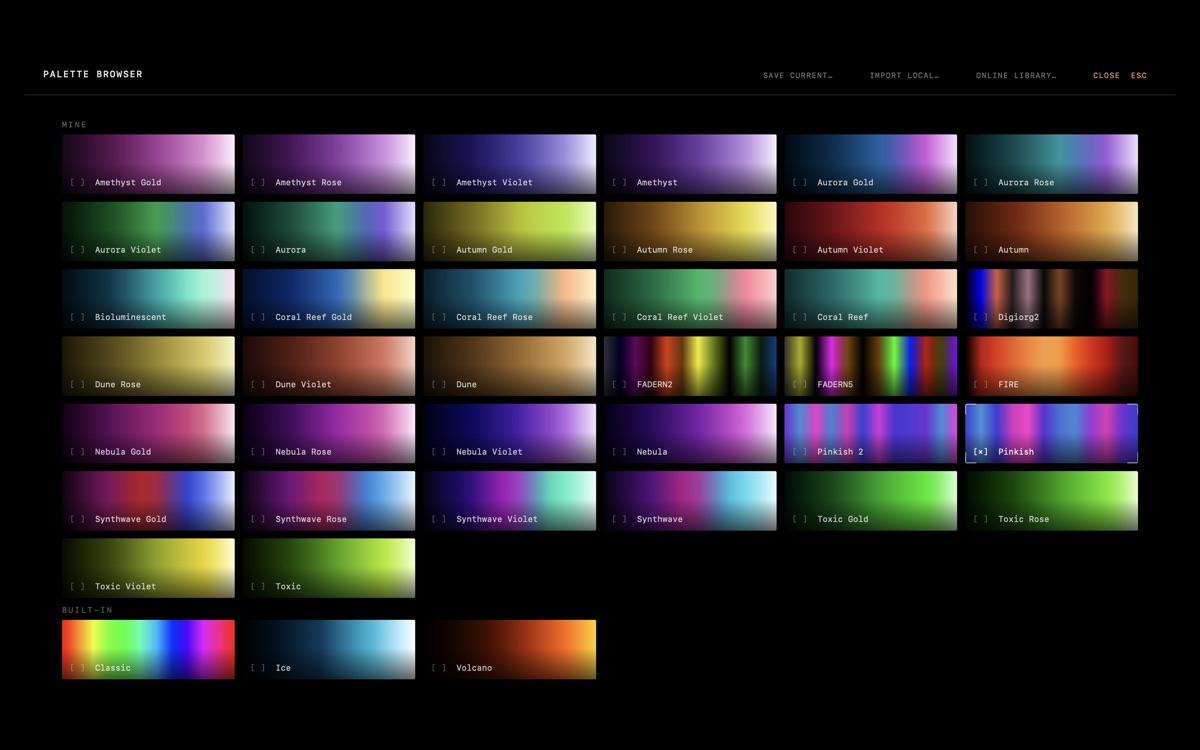This screenshot has width=1200, height=750.
Task: Select the Synthwave Gold palette
Action: point(148,501)
